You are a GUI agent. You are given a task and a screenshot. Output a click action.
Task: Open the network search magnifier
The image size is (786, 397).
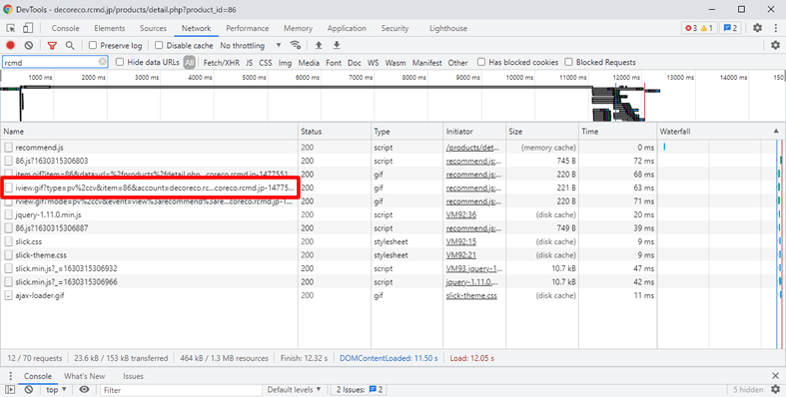70,45
